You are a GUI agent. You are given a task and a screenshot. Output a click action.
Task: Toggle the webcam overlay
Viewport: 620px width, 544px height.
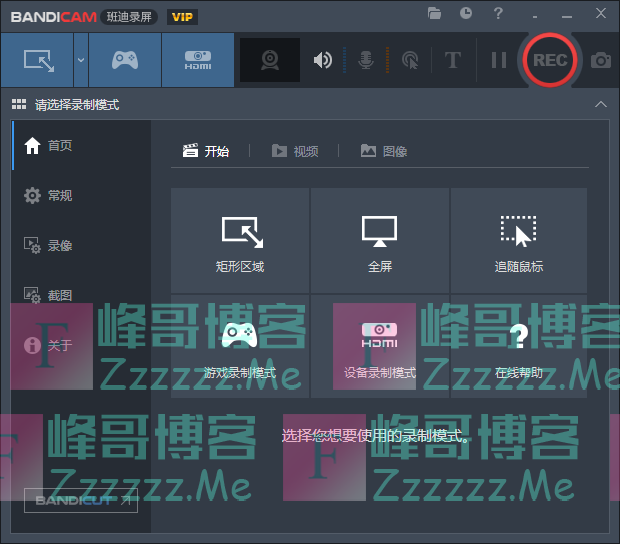coord(270,60)
